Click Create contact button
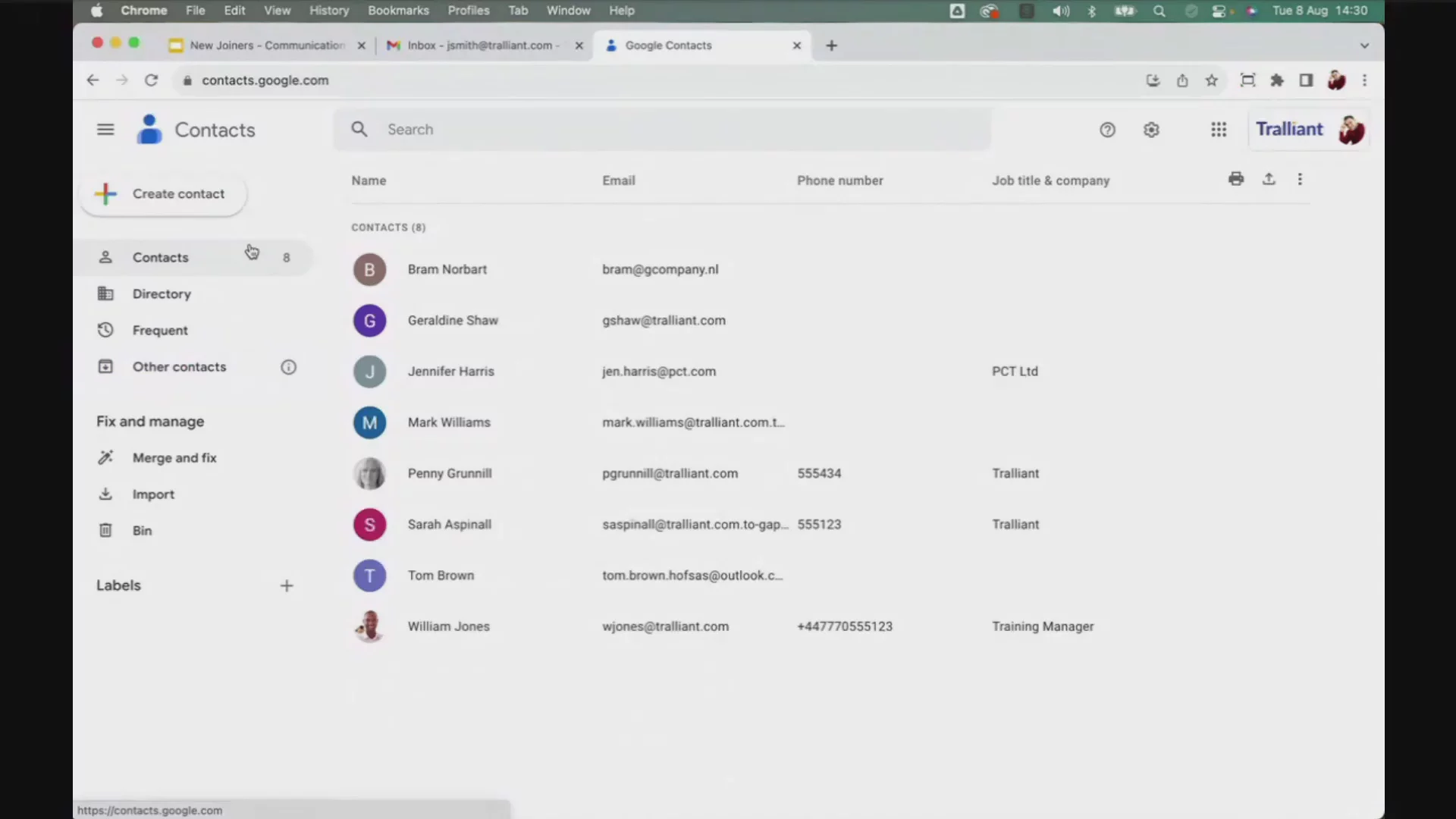1456x819 pixels. [x=162, y=194]
